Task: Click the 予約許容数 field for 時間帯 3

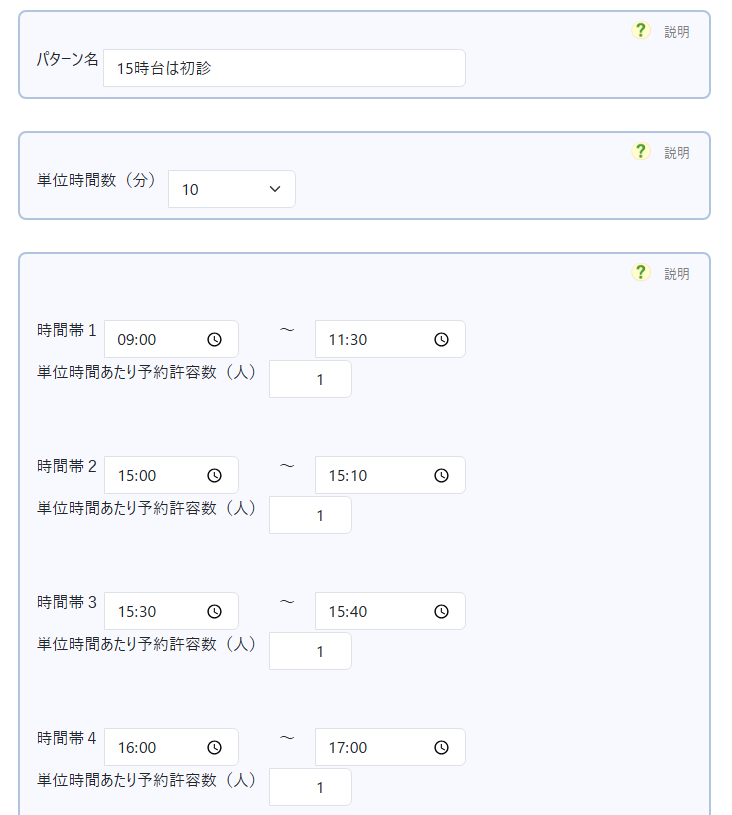Action: [x=310, y=652]
